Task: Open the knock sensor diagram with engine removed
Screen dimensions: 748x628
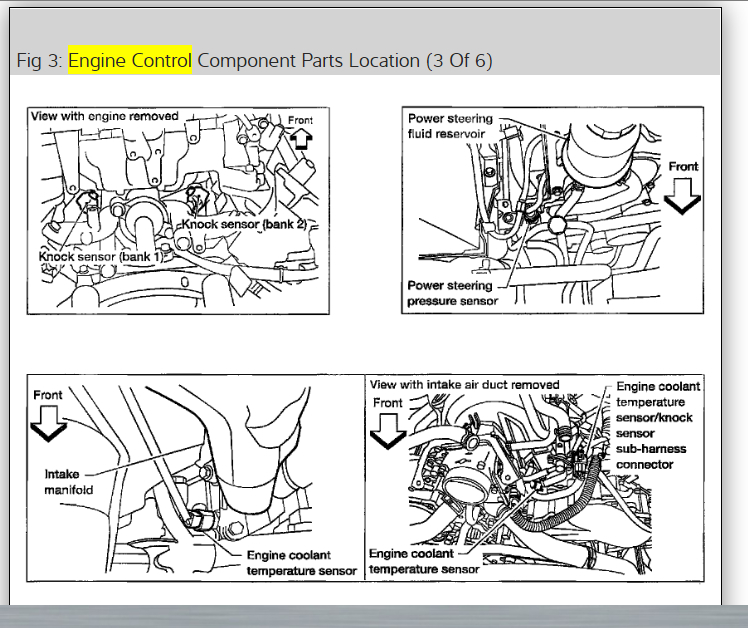Action: coord(178,211)
